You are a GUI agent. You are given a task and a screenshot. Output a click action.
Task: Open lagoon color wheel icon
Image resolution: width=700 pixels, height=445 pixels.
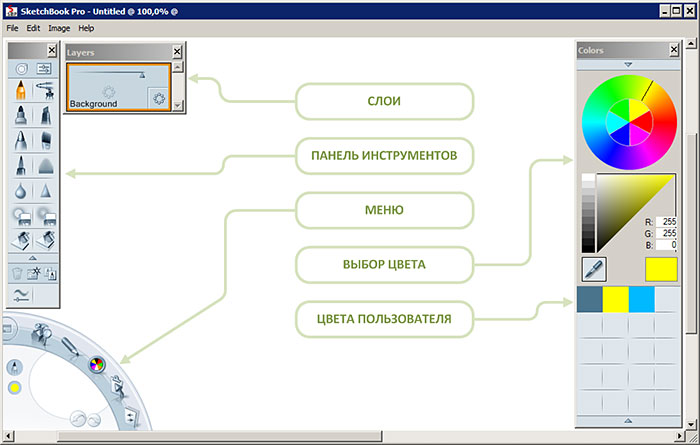tap(96, 365)
